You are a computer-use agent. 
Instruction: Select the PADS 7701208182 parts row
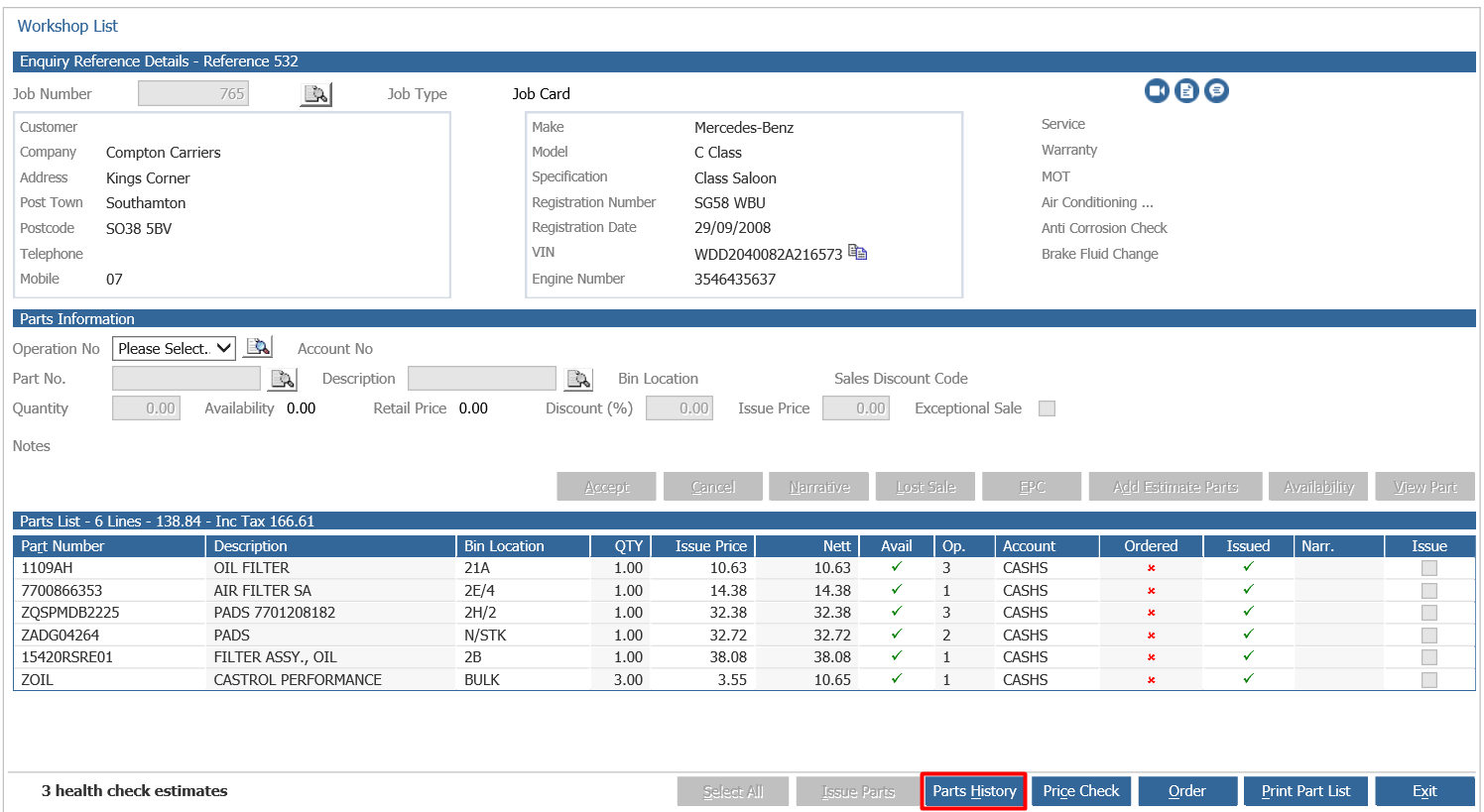tap(744, 613)
